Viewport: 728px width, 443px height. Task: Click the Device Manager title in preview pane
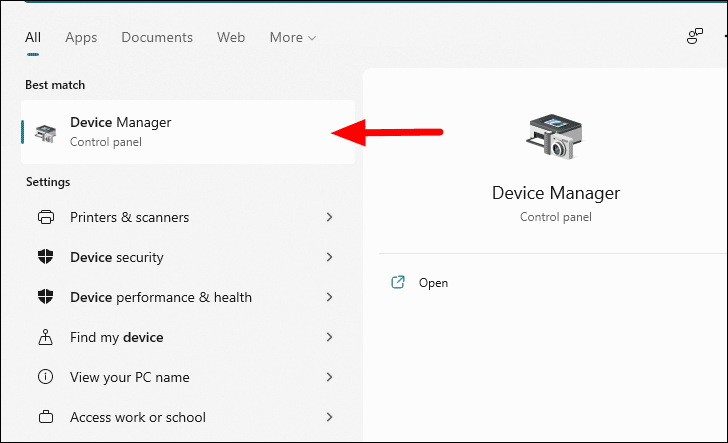pos(556,193)
